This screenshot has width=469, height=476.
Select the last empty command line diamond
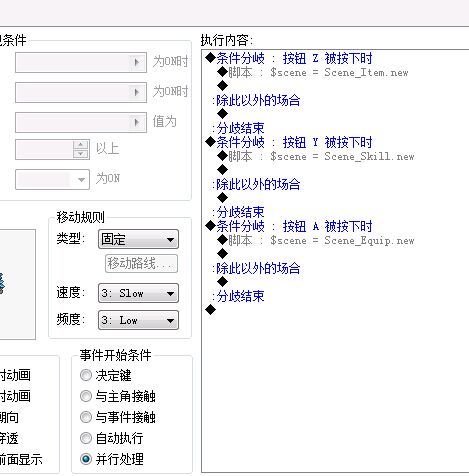(x=211, y=310)
